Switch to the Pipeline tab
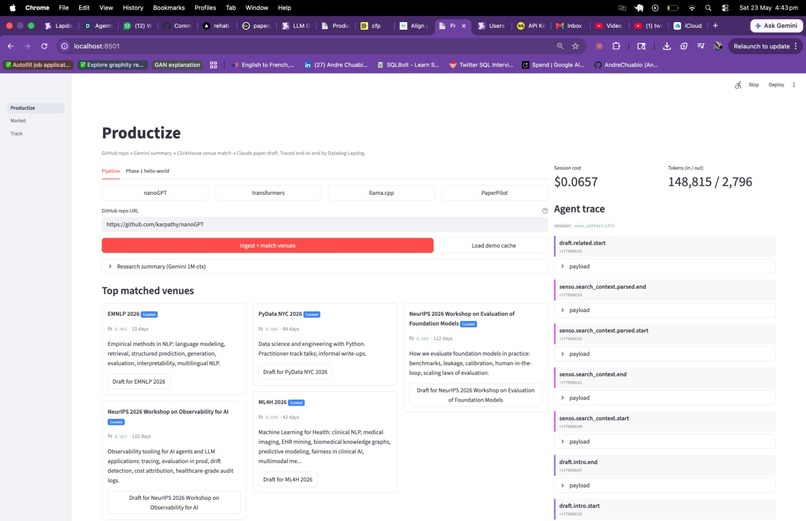This screenshot has width=806, height=521. point(111,171)
